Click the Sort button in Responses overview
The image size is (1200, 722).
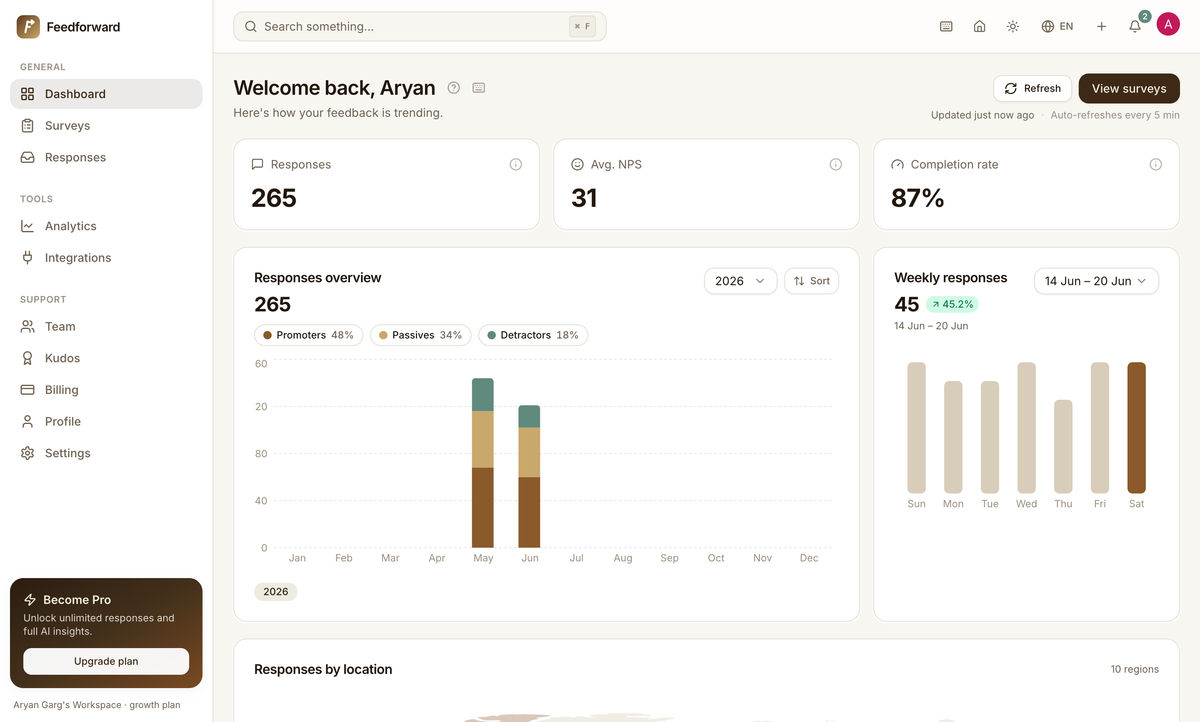[812, 281]
